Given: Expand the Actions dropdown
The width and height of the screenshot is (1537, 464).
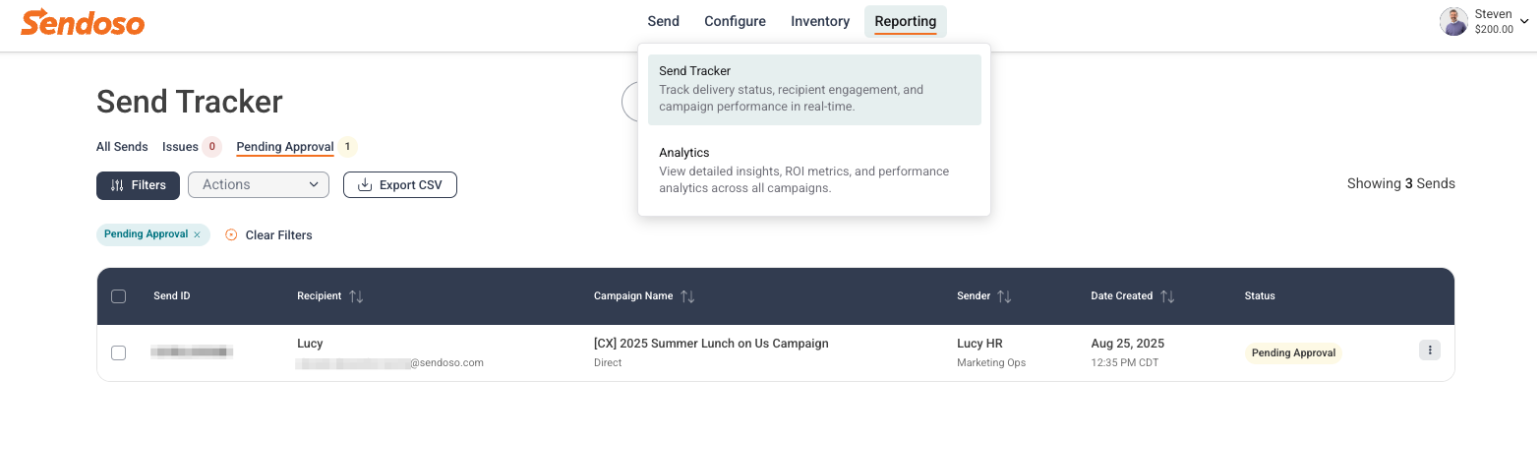Looking at the screenshot, I should coord(258,185).
